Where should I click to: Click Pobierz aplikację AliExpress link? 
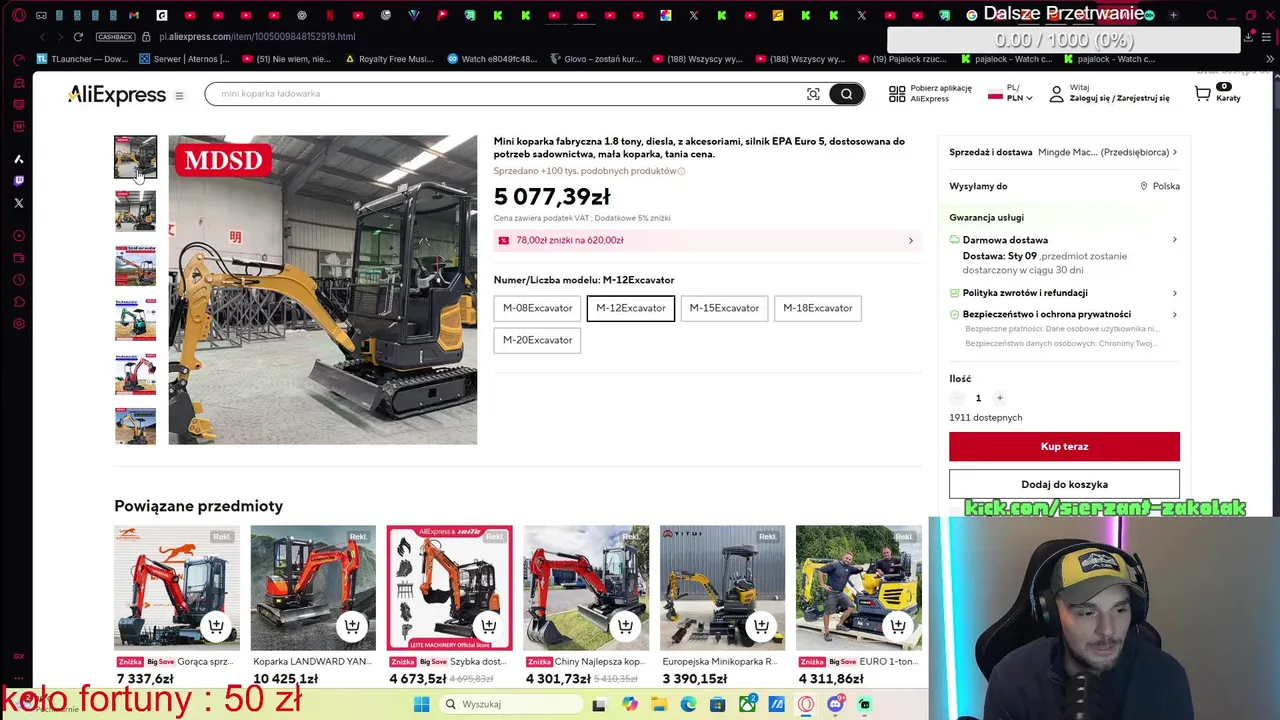click(941, 93)
